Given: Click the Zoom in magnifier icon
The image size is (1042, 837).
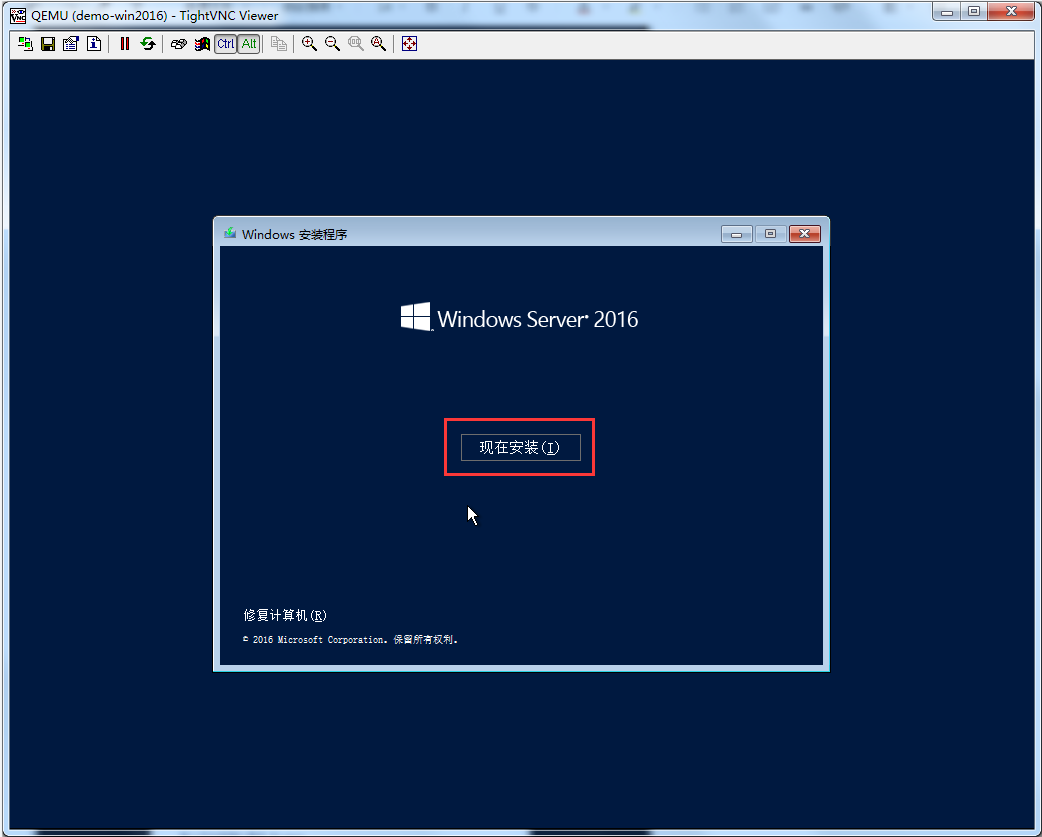Looking at the screenshot, I should 309,44.
